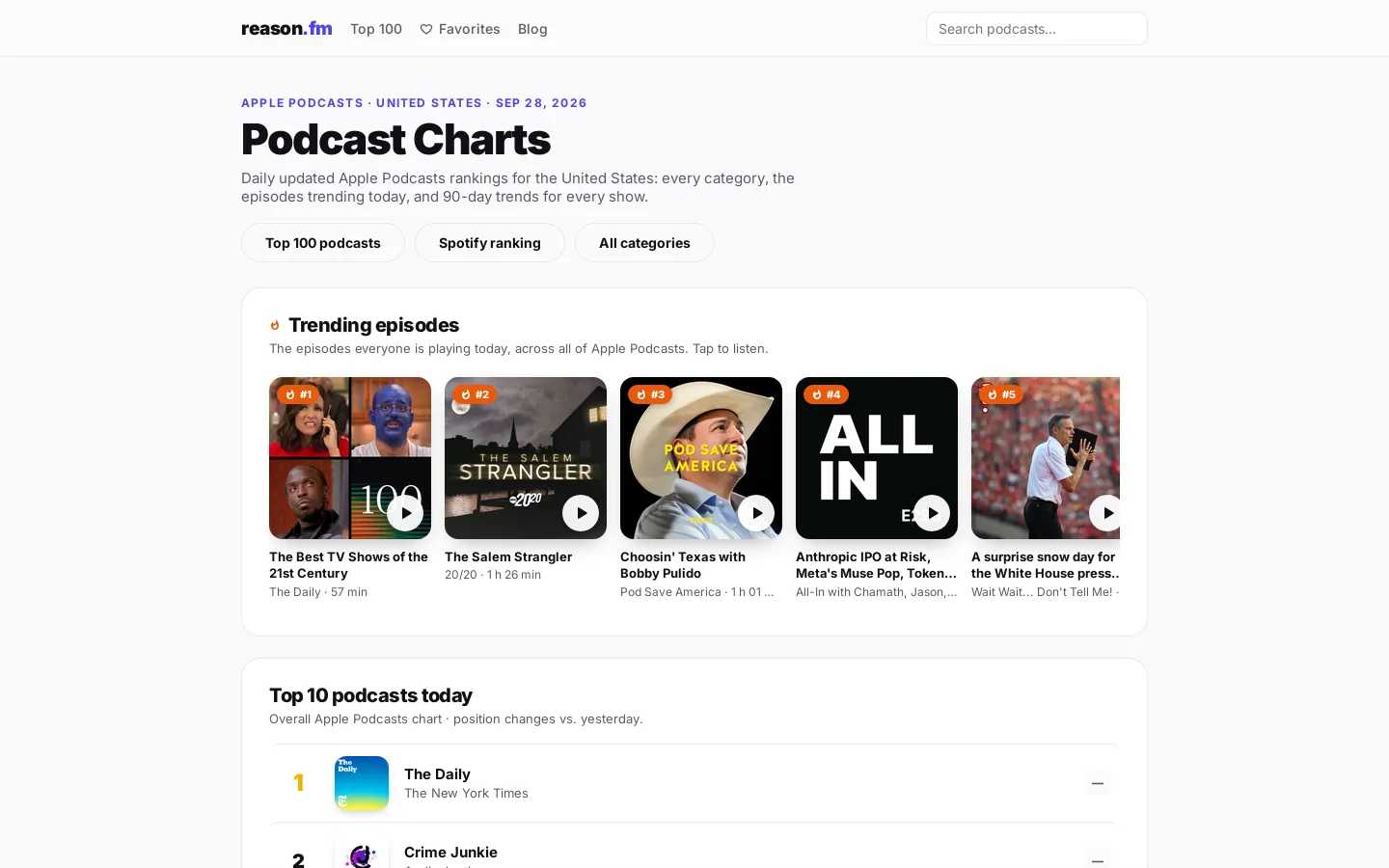Play the Anthropic IPO at Risk episode
Image resolution: width=1389 pixels, height=868 pixels.
pyautogui.click(x=932, y=513)
